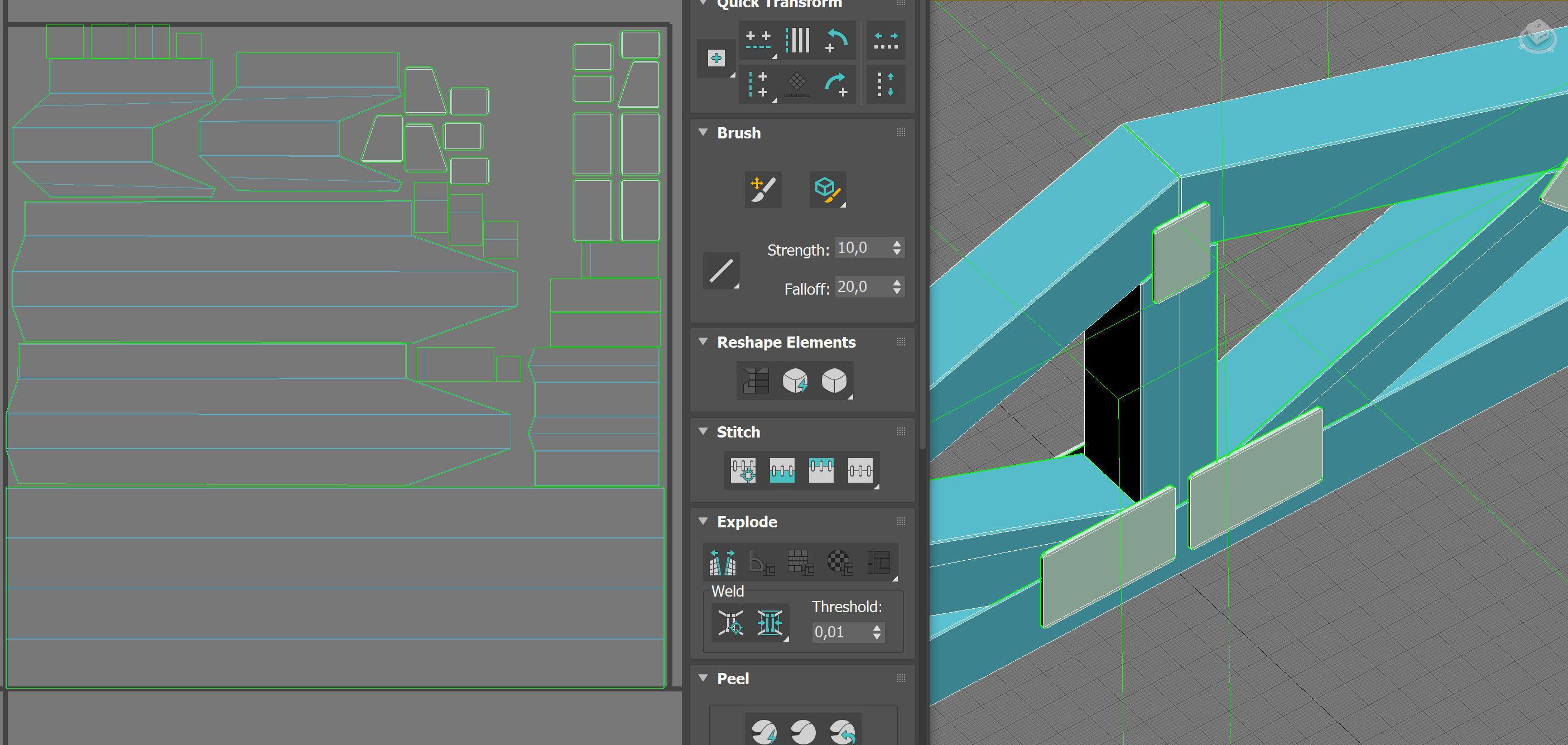Screen dimensions: 1568x745
Task: Click the Paint Movement brush icon
Action: pyautogui.click(x=763, y=189)
